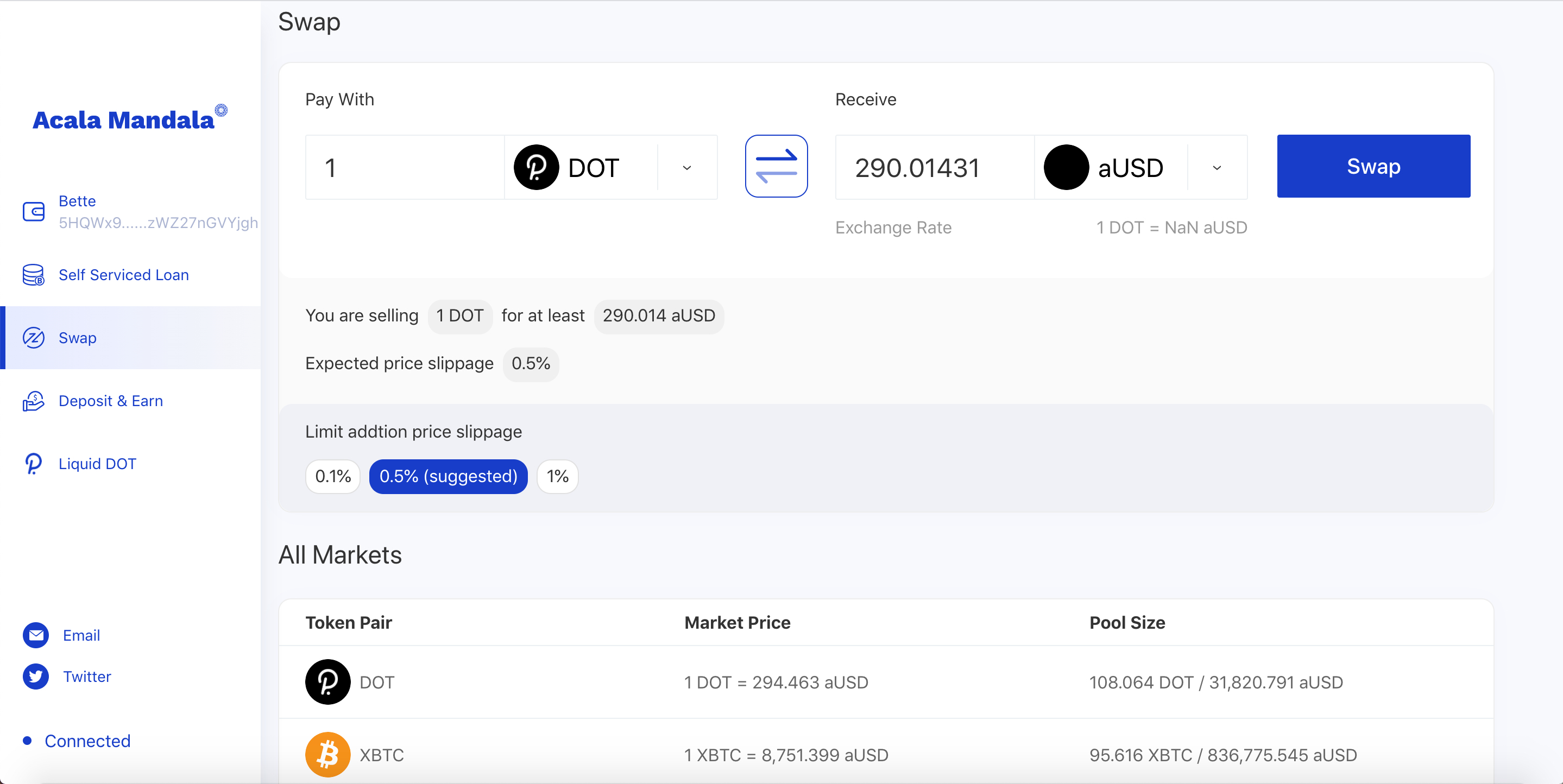Click the blue Swap button
This screenshot has height=784, width=1563.
[x=1373, y=166]
